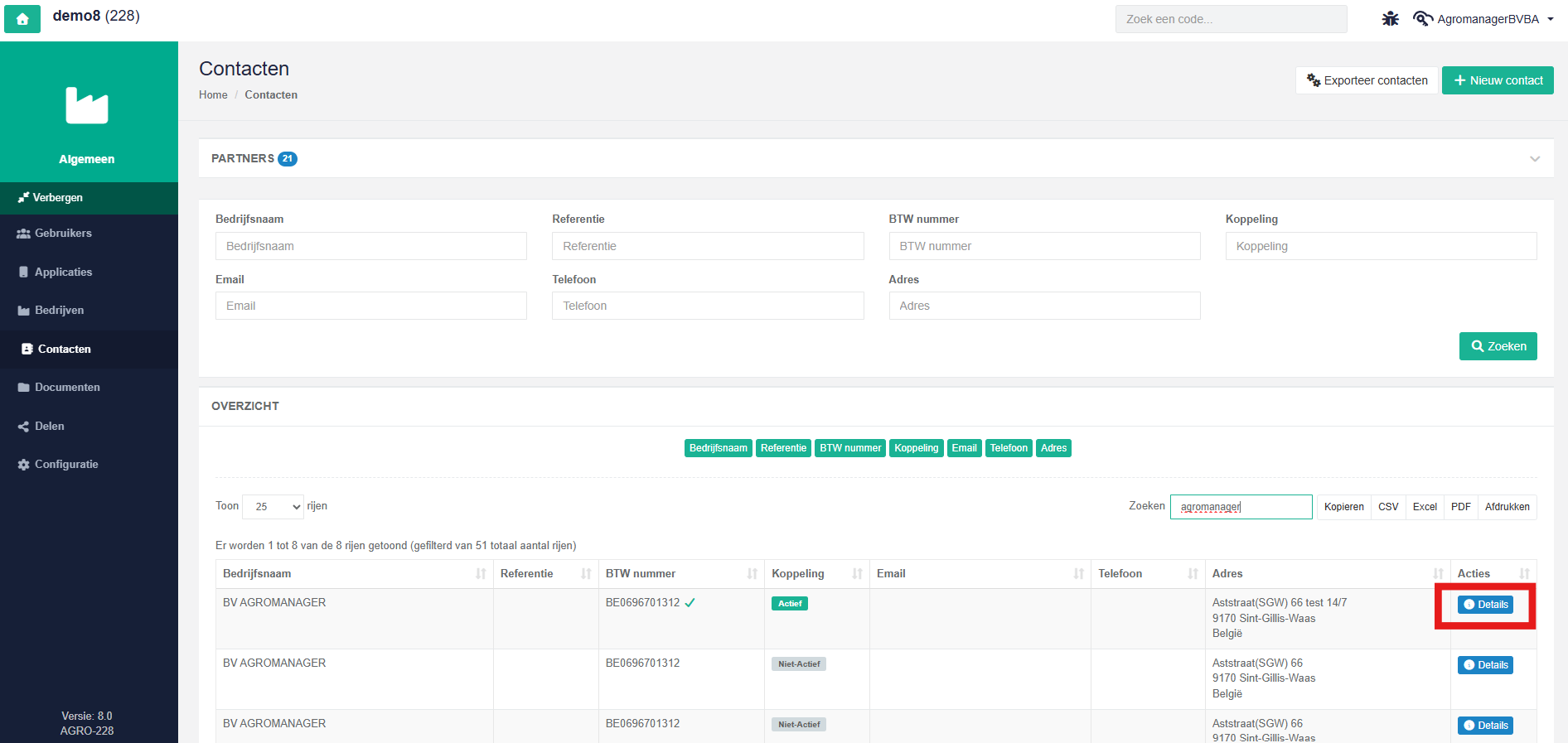Export table as CSV
The height and width of the screenshot is (743, 1568).
pyautogui.click(x=1388, y=507)
